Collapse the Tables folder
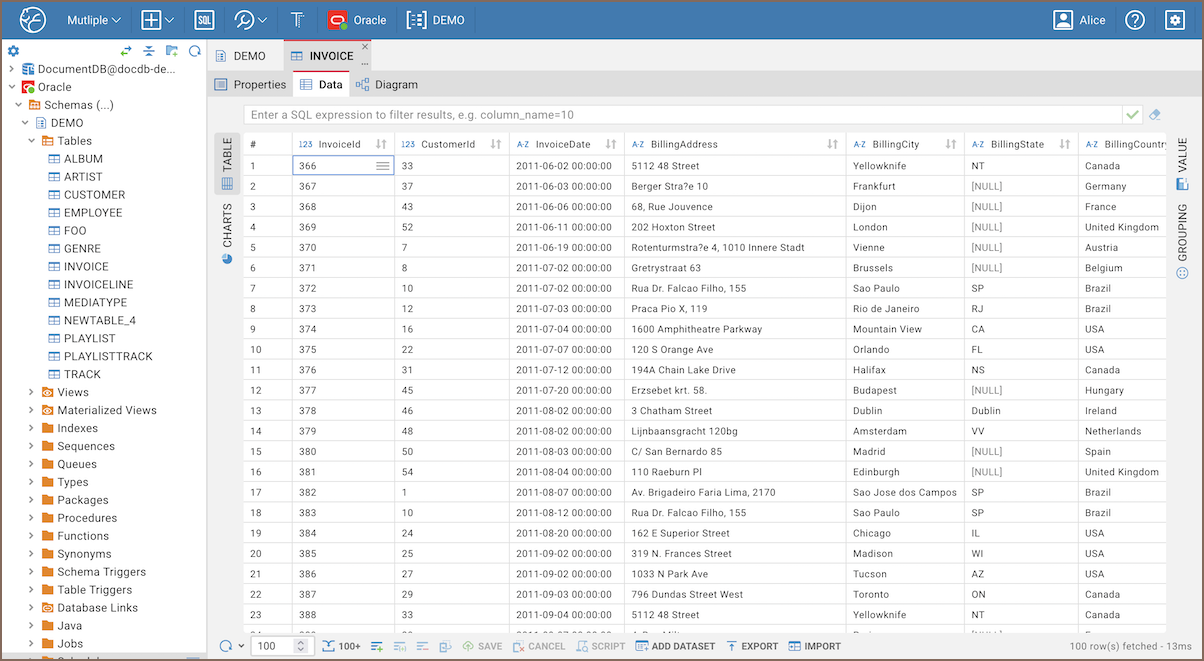 click(x=31, y=141)
